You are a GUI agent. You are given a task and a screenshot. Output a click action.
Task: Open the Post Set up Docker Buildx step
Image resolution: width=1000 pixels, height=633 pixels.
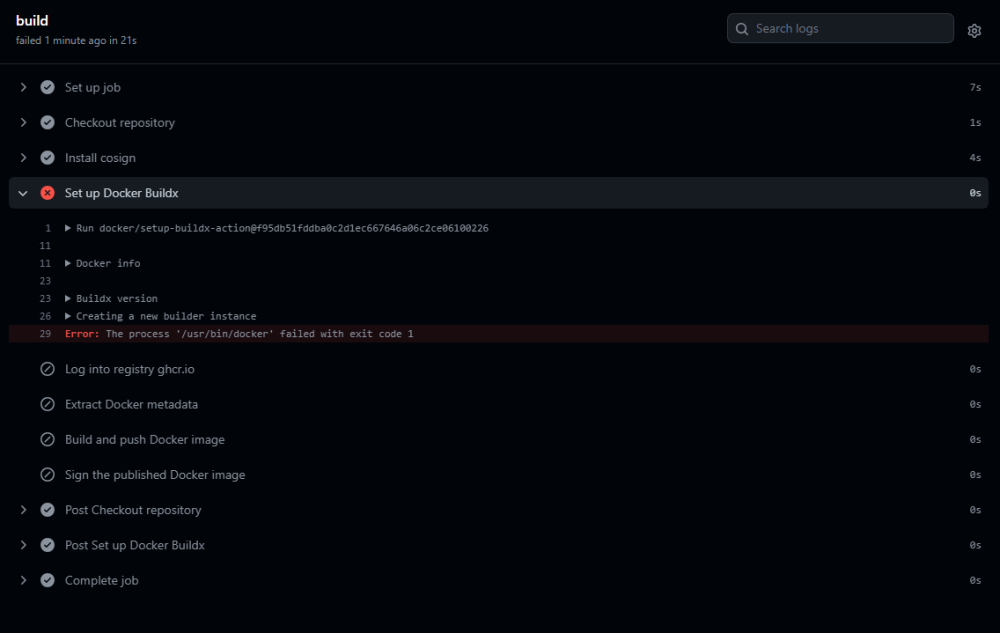click(499, 545)
